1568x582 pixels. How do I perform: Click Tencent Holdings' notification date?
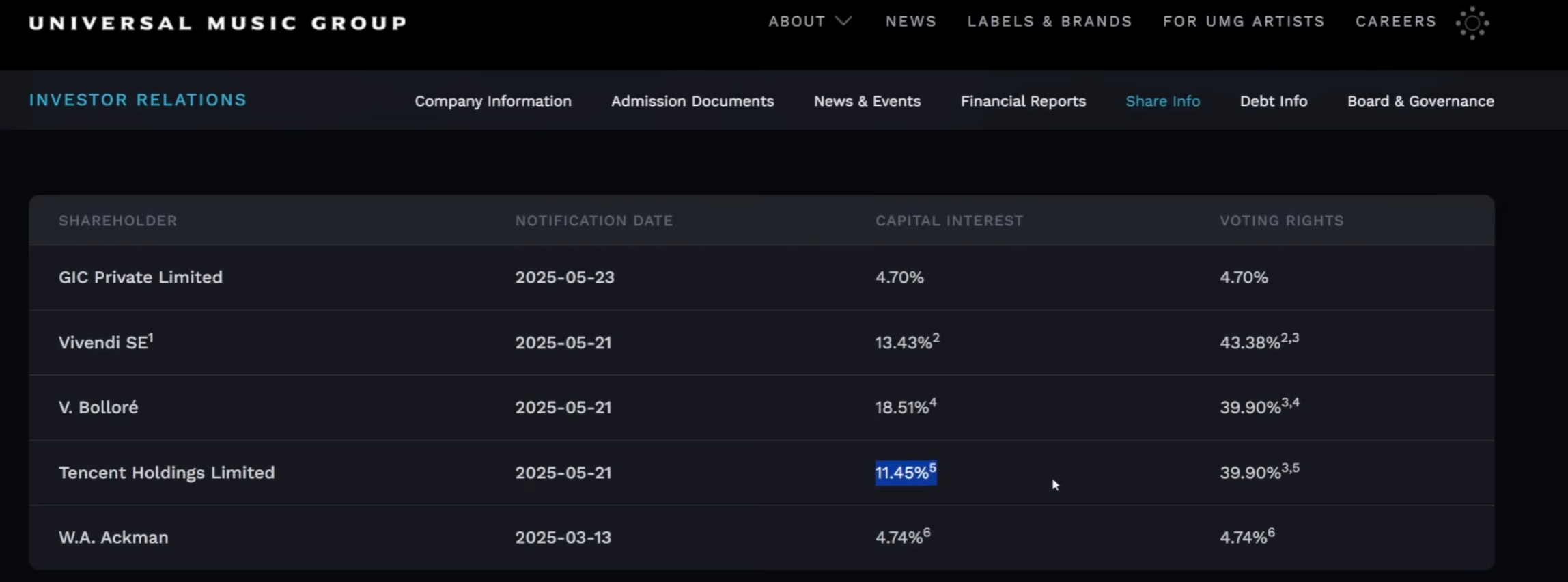[563, 473]
